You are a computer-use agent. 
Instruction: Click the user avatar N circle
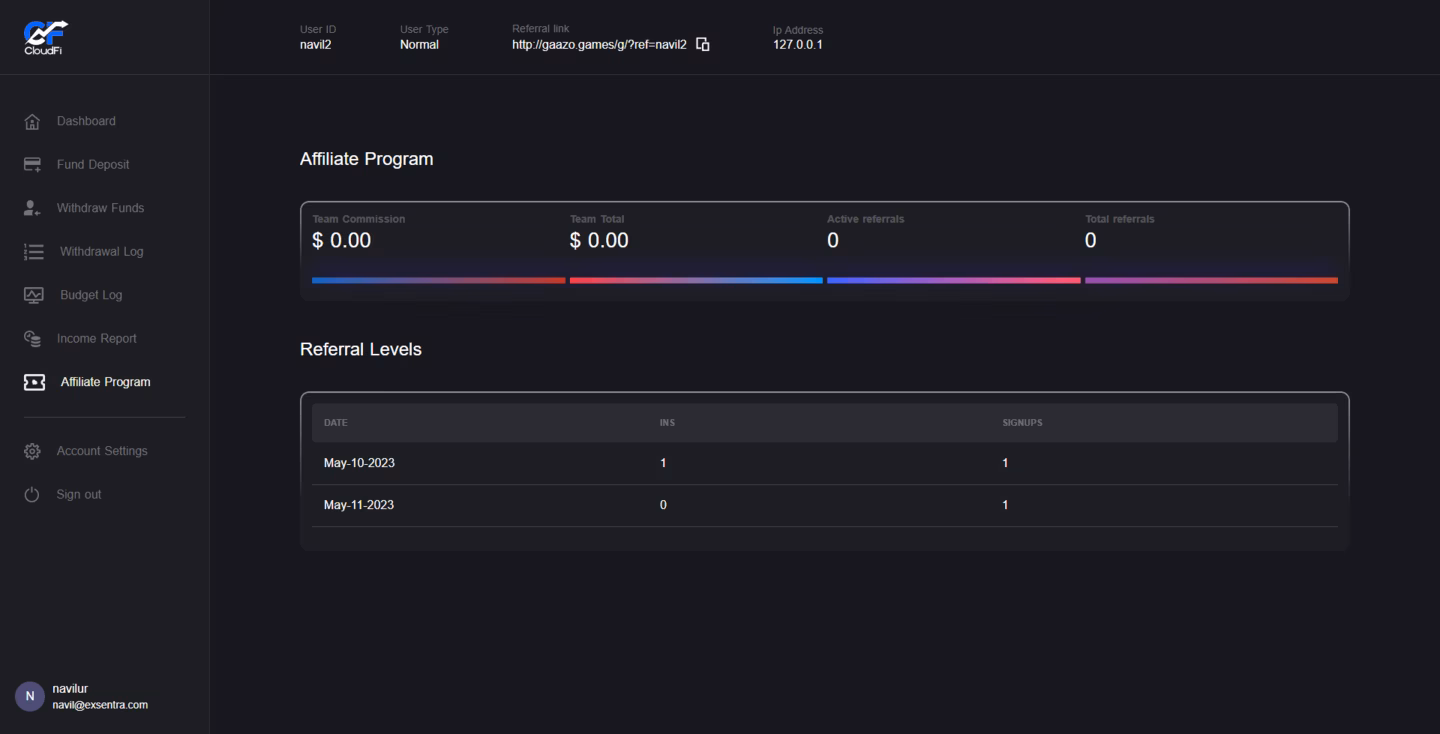click(29, 696)
